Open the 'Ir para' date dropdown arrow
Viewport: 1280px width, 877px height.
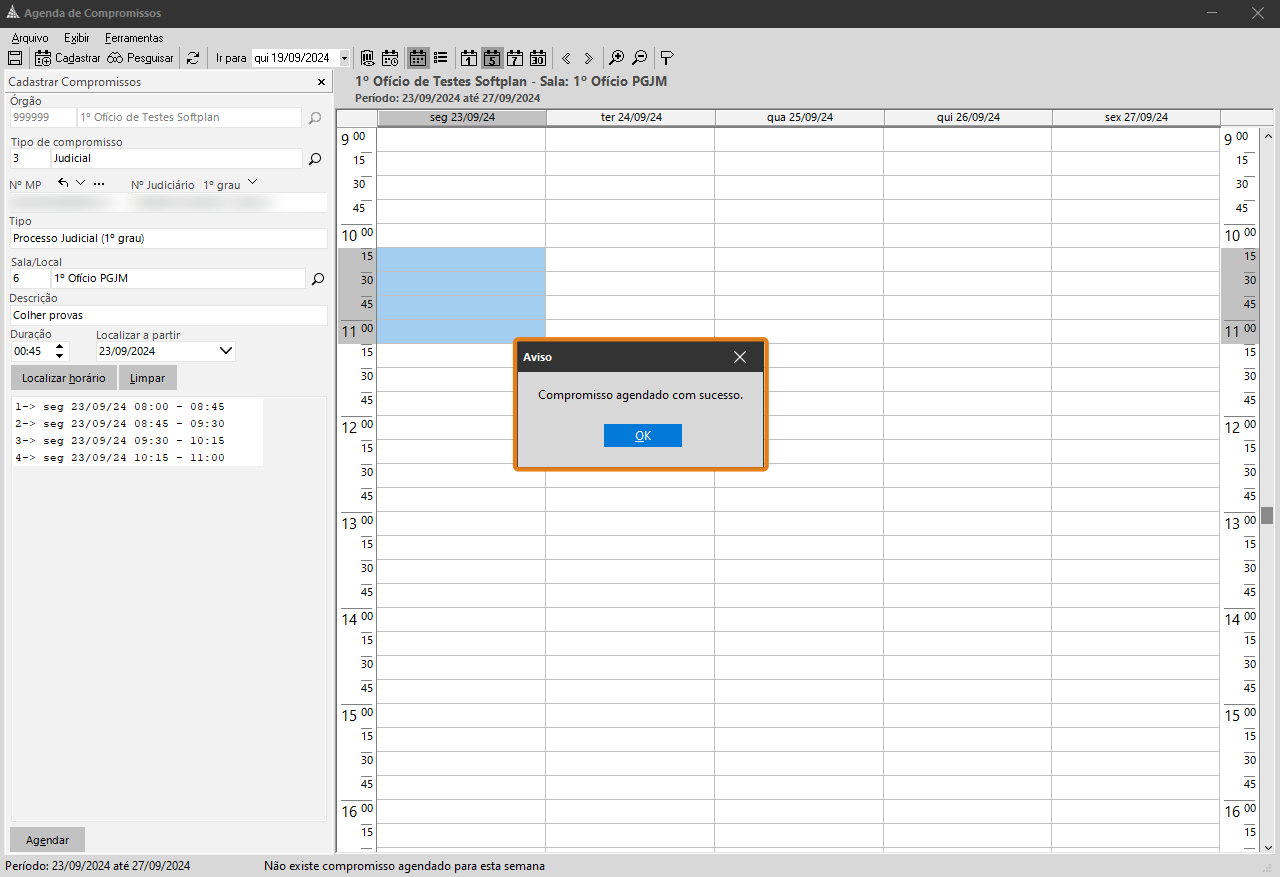click(344, 58)
